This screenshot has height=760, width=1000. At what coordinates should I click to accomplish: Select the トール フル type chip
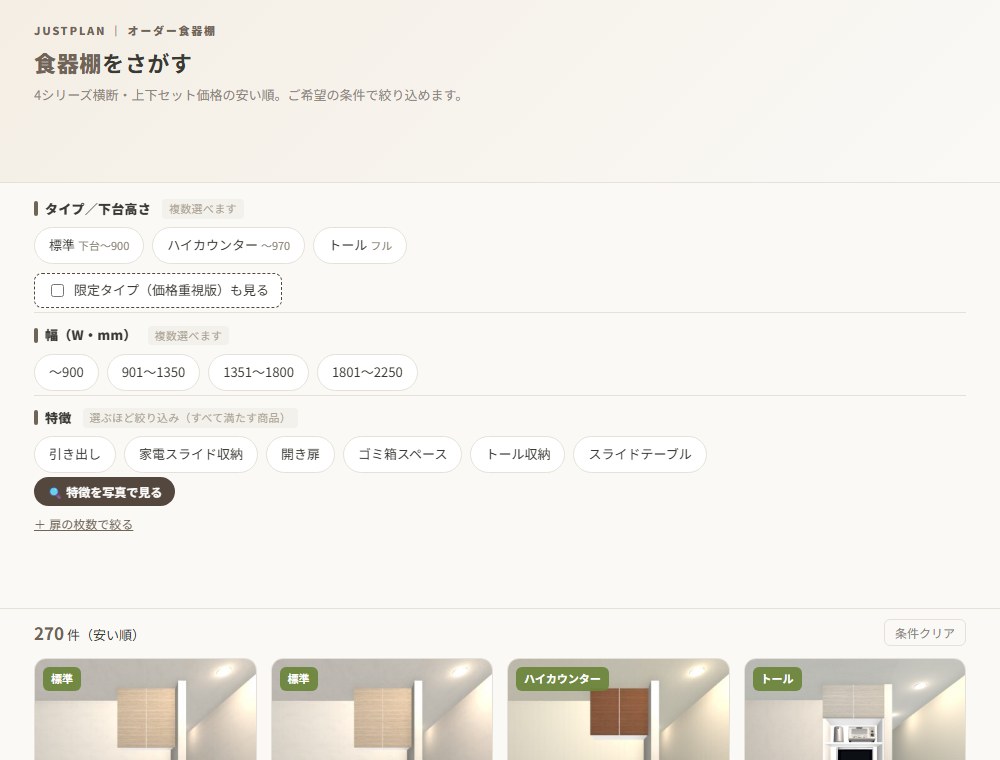360,245
